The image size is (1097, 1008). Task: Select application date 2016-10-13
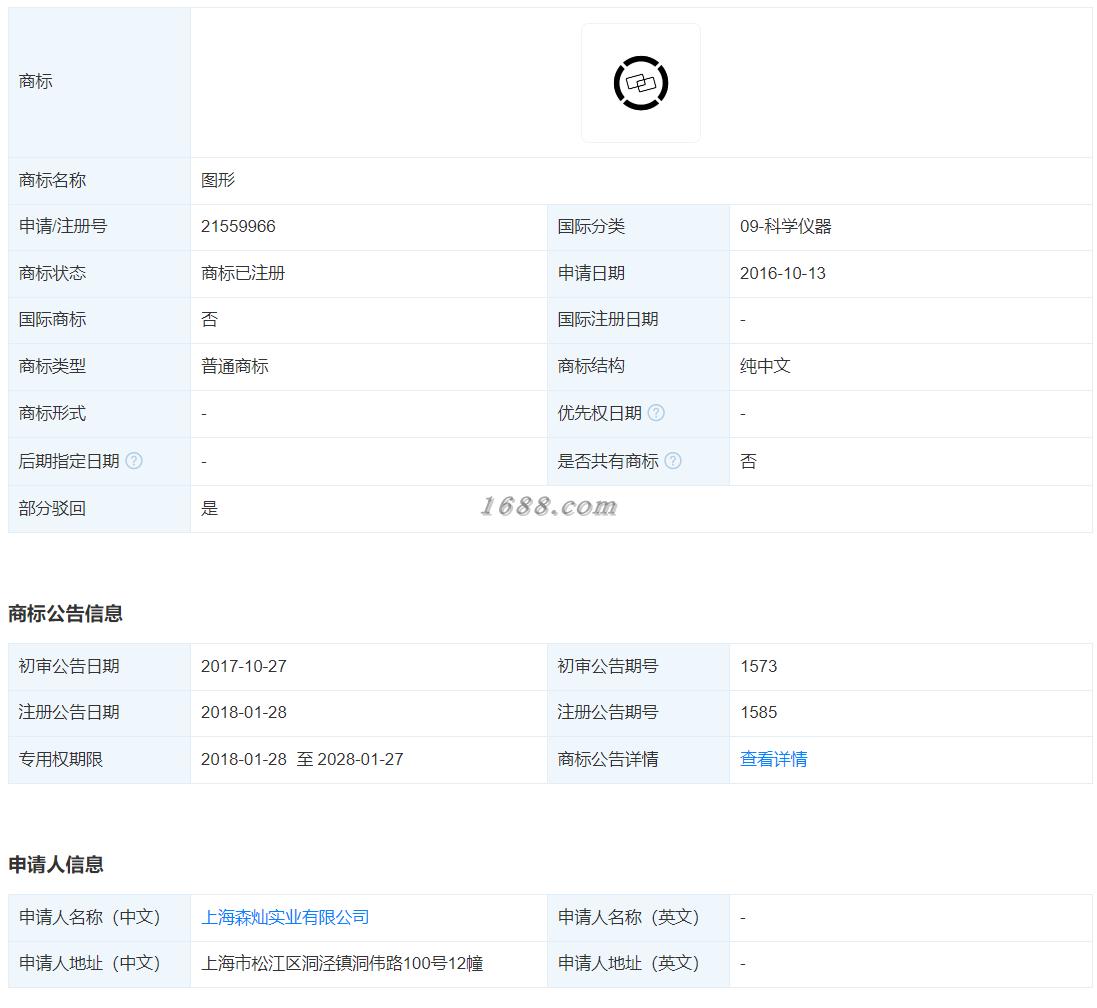(782, 273)
